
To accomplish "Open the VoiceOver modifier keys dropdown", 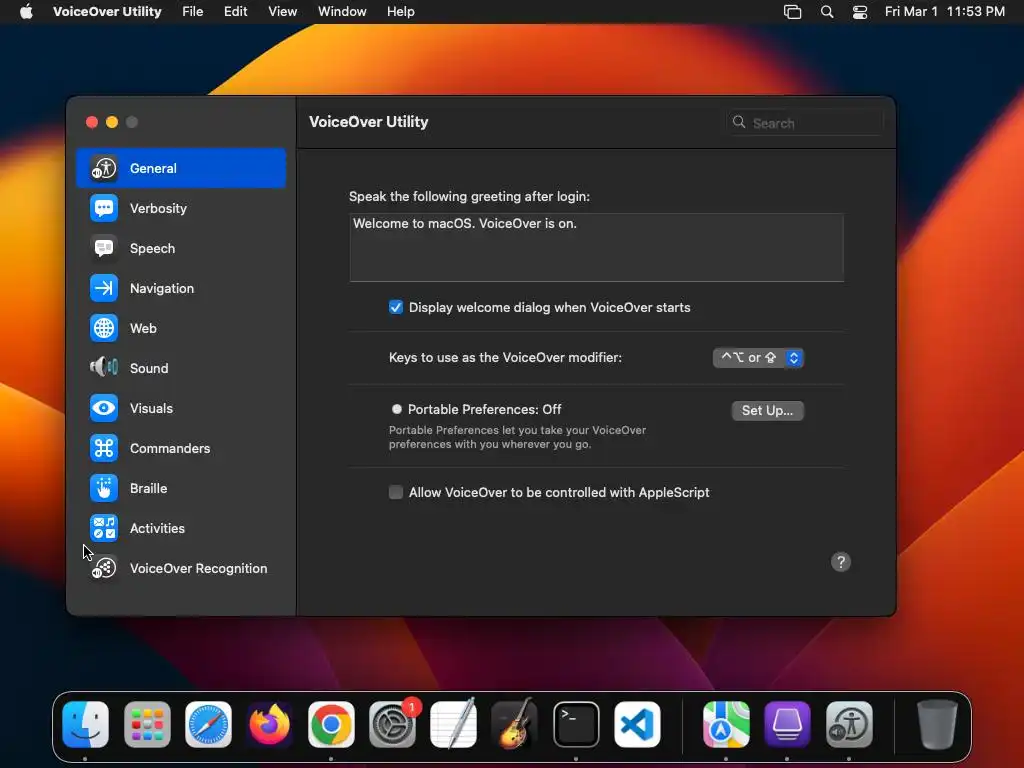I will click(x=758, y=358).
